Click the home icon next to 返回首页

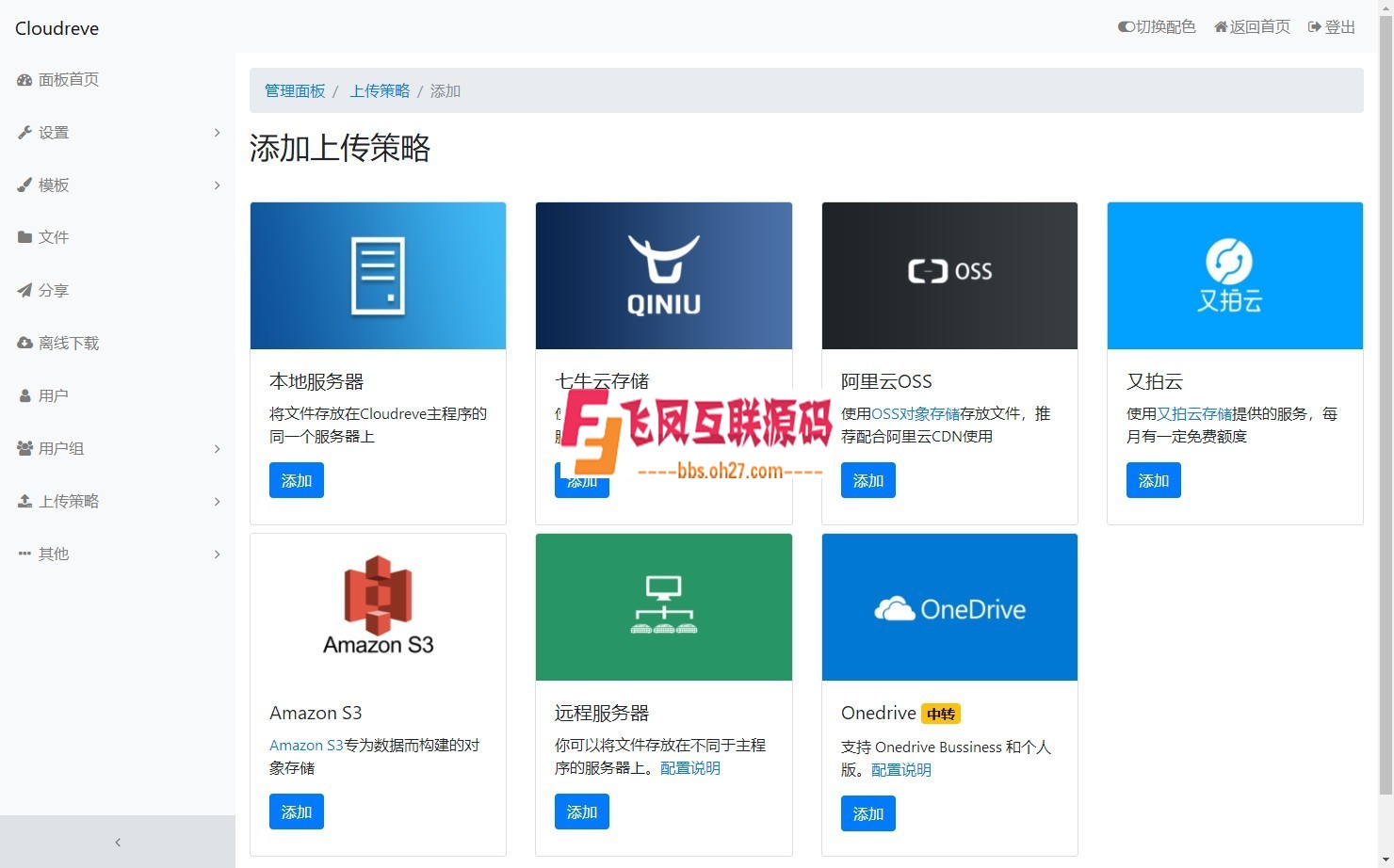[x=1221, y=27]
